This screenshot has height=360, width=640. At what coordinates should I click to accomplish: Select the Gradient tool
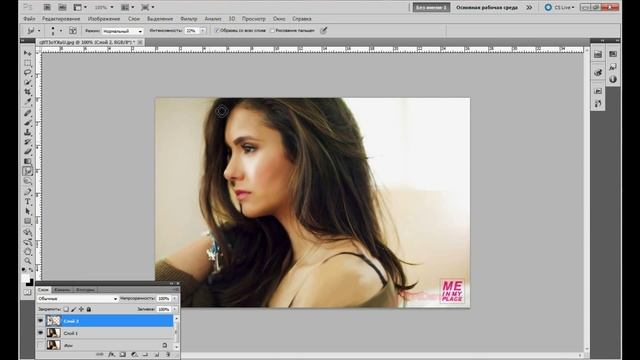pos(27,162)
